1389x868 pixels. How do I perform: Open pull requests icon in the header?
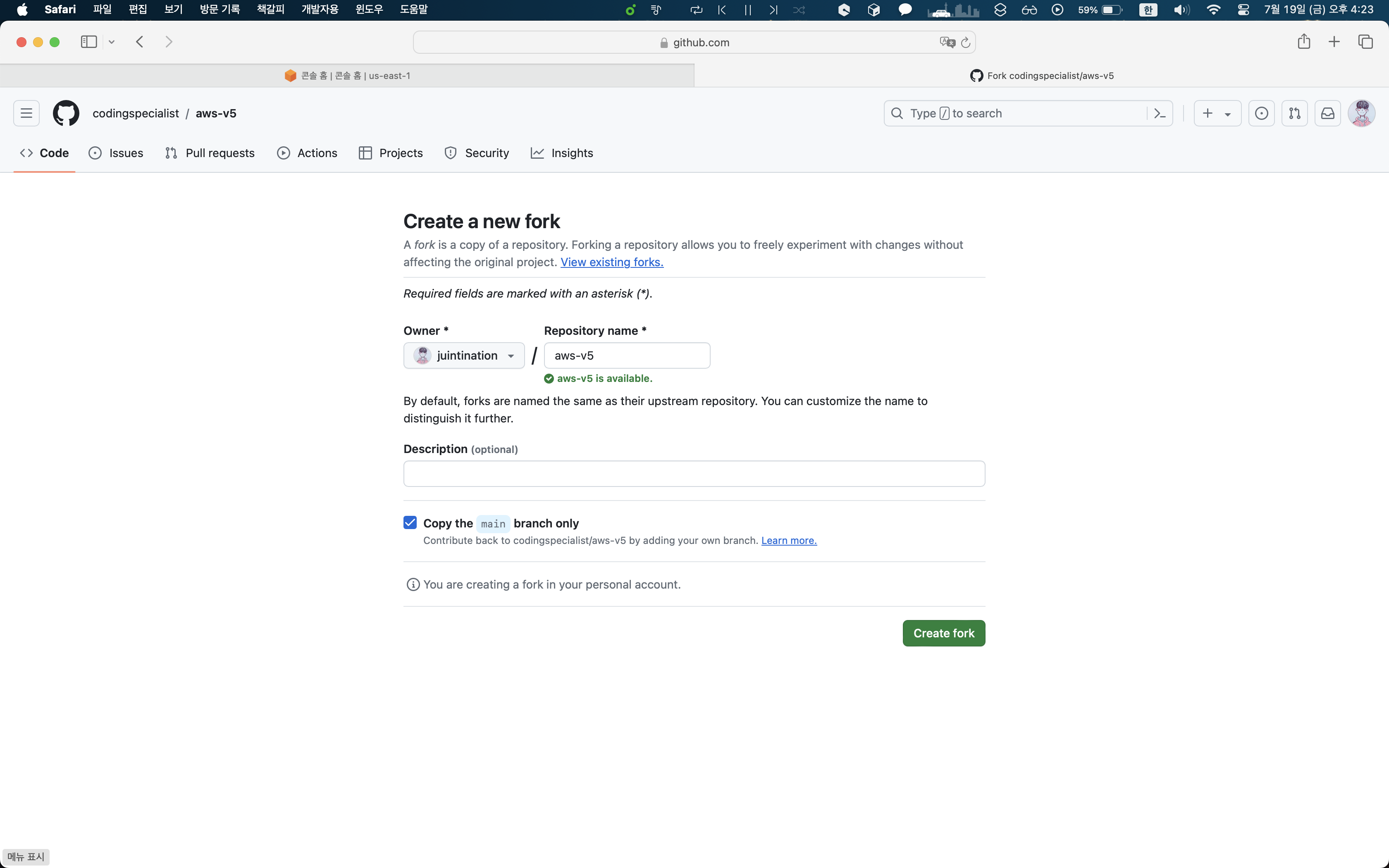[x=1294, y=113]
